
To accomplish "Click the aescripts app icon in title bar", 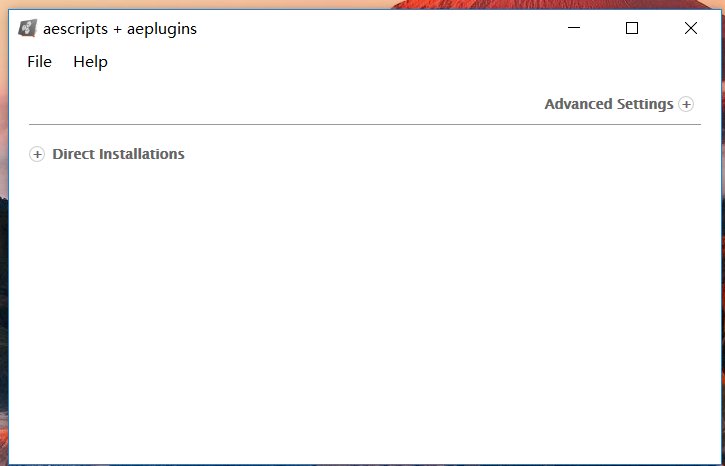I will coord(27,28).
